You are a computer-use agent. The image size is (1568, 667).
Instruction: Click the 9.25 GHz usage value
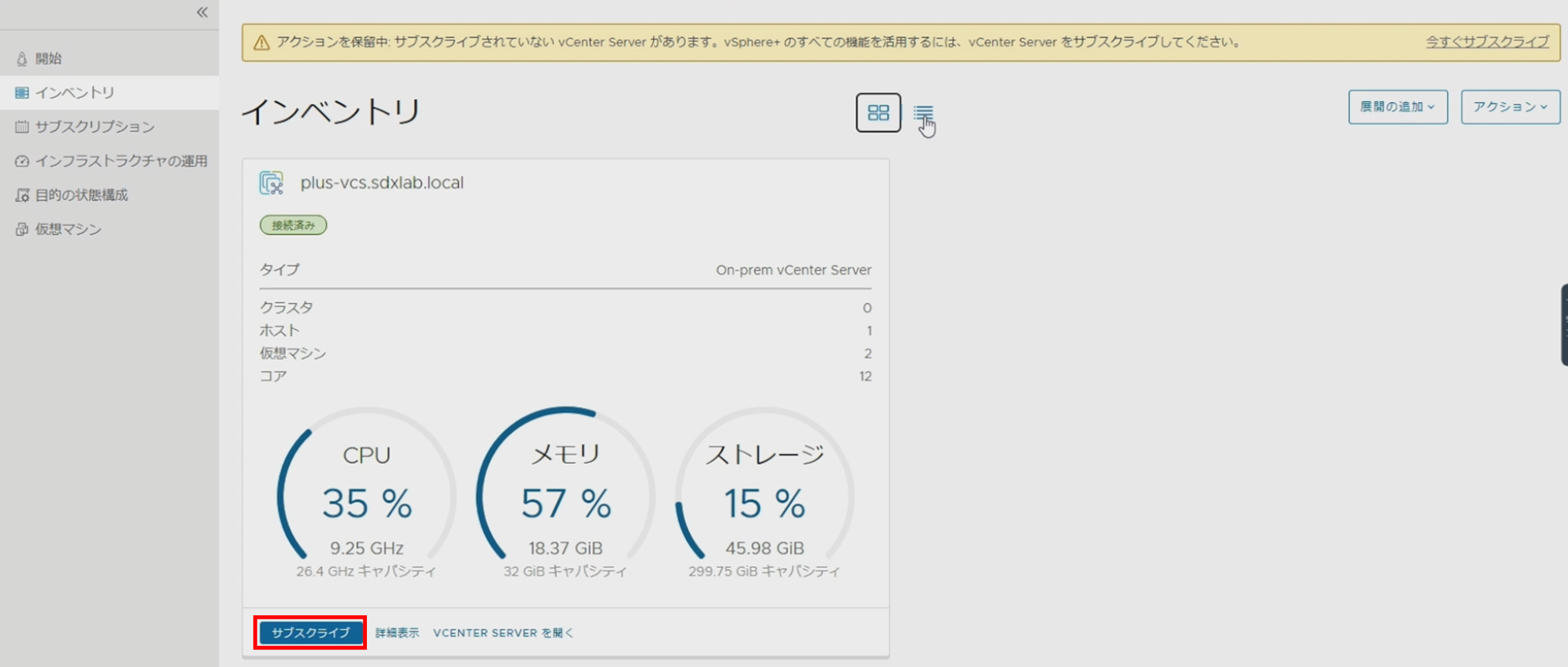(366, 548)
